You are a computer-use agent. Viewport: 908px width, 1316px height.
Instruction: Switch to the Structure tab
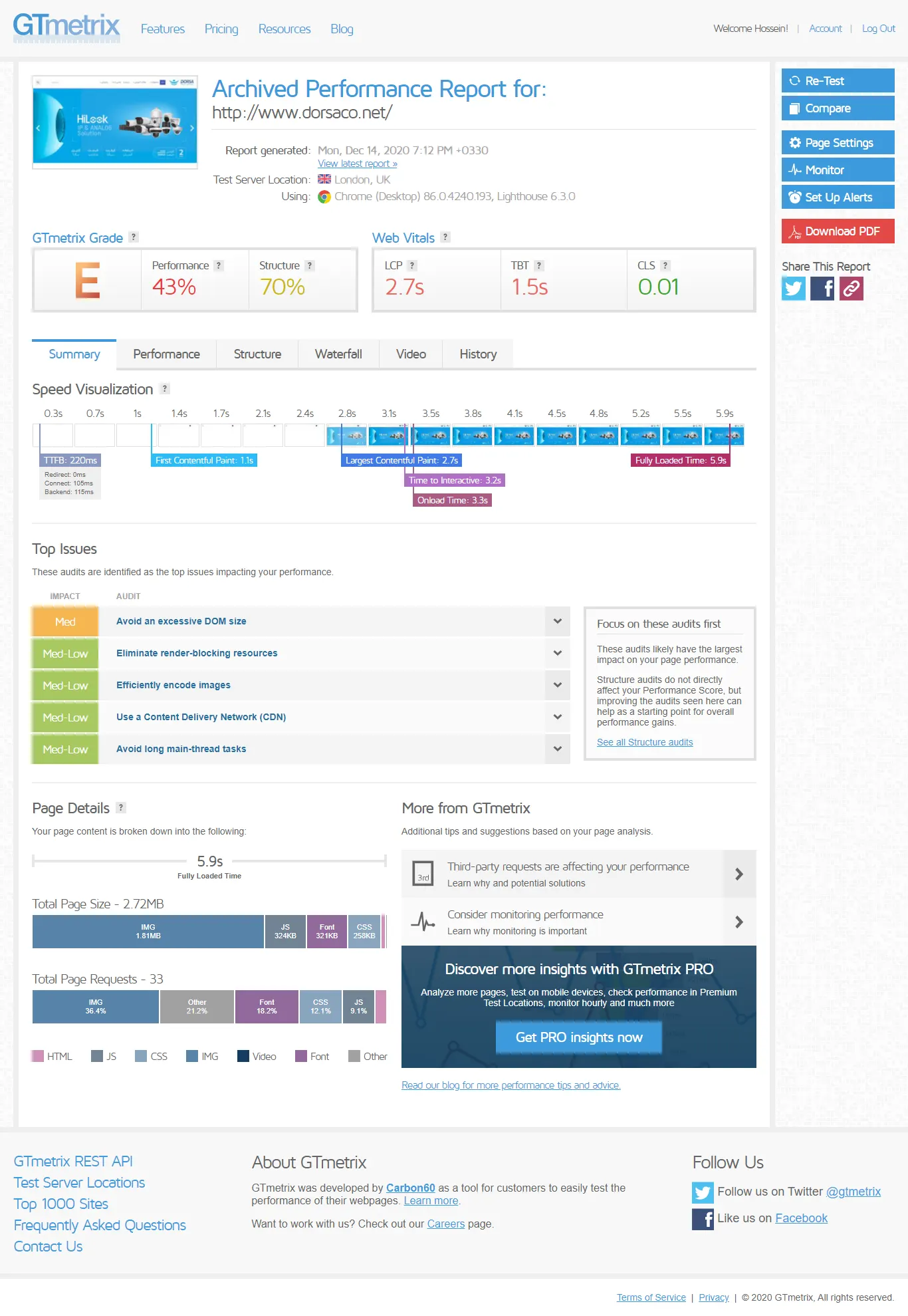(257, 354)
